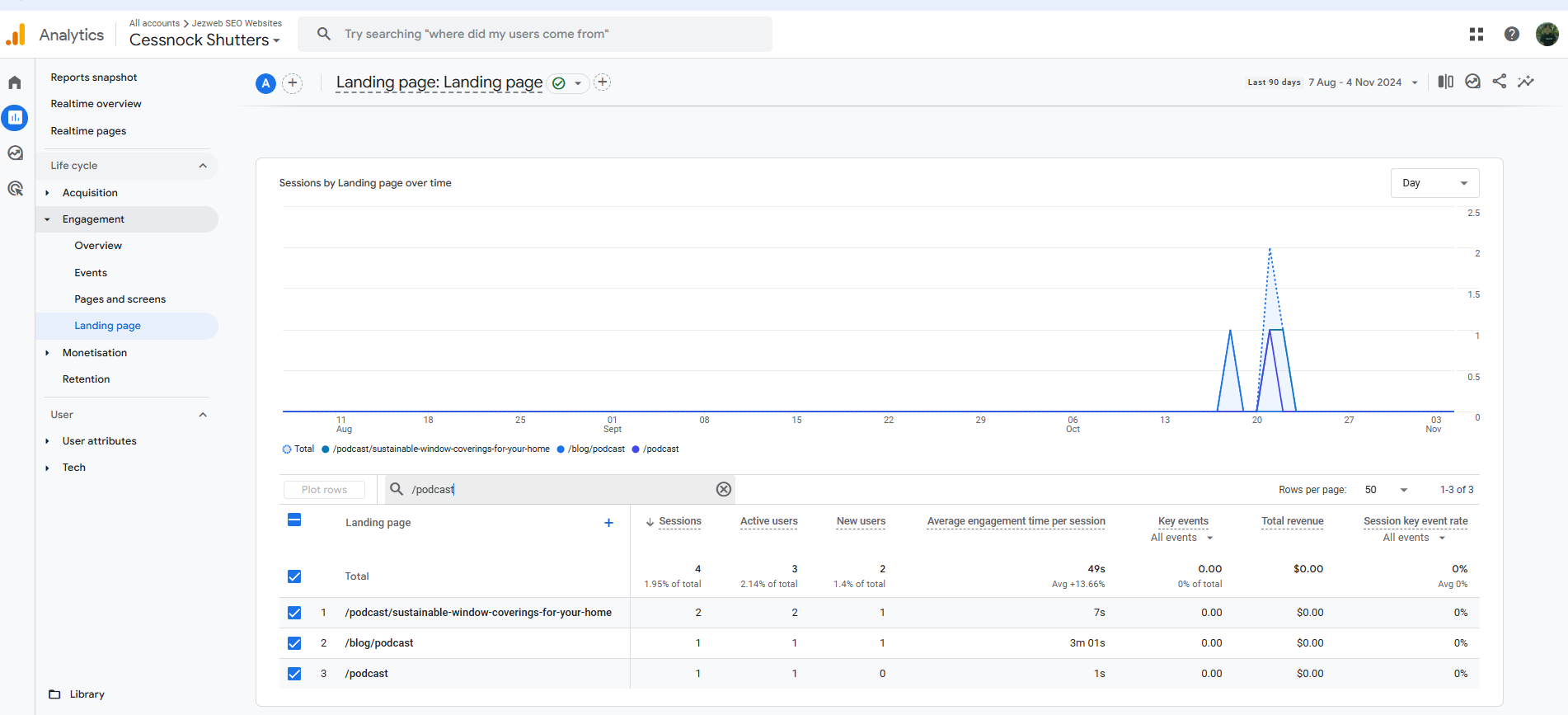Open the Explore icon in left rail

tap(15, 153)
